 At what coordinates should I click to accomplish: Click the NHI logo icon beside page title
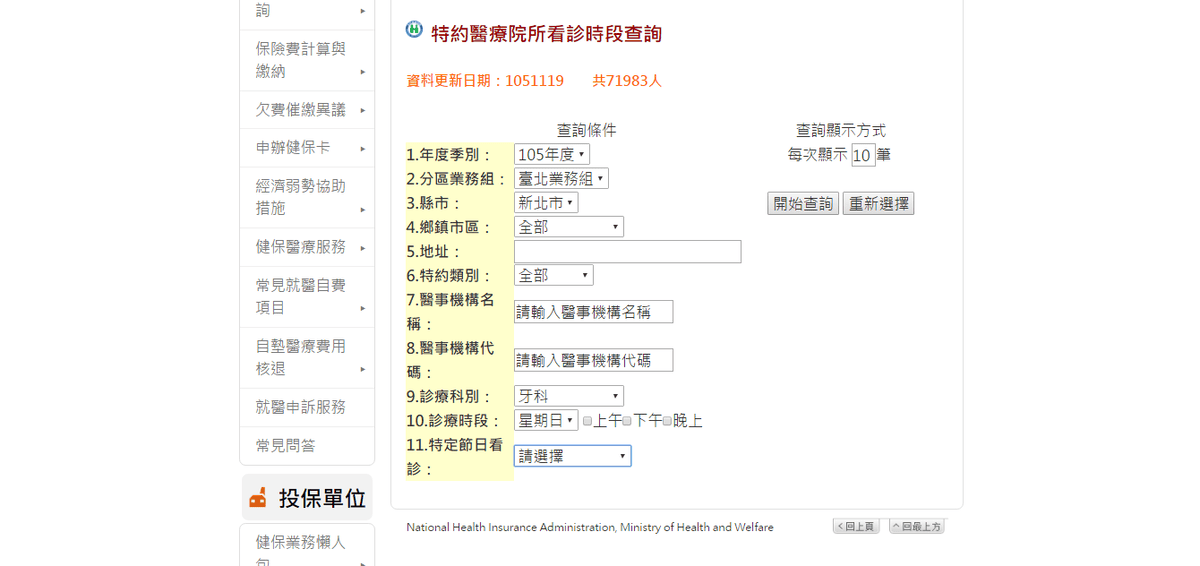point(414,30)
